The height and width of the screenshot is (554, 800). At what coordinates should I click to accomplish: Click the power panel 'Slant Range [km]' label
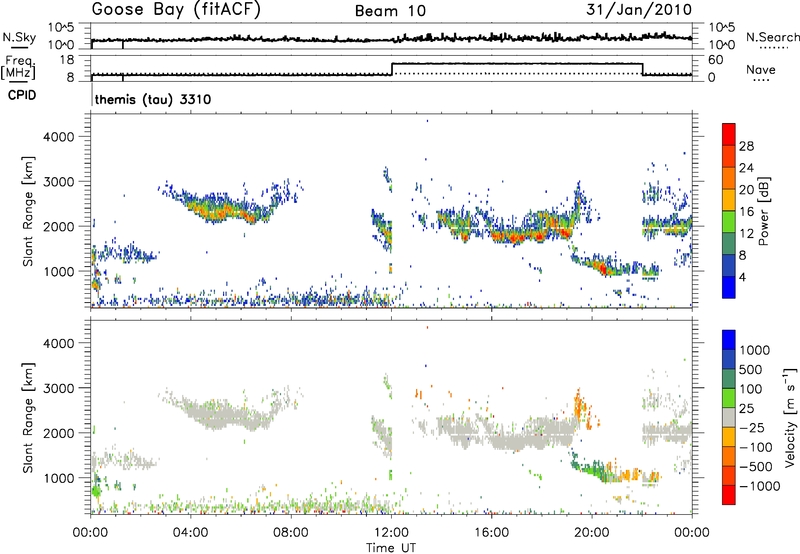click(x=28, y=211)
